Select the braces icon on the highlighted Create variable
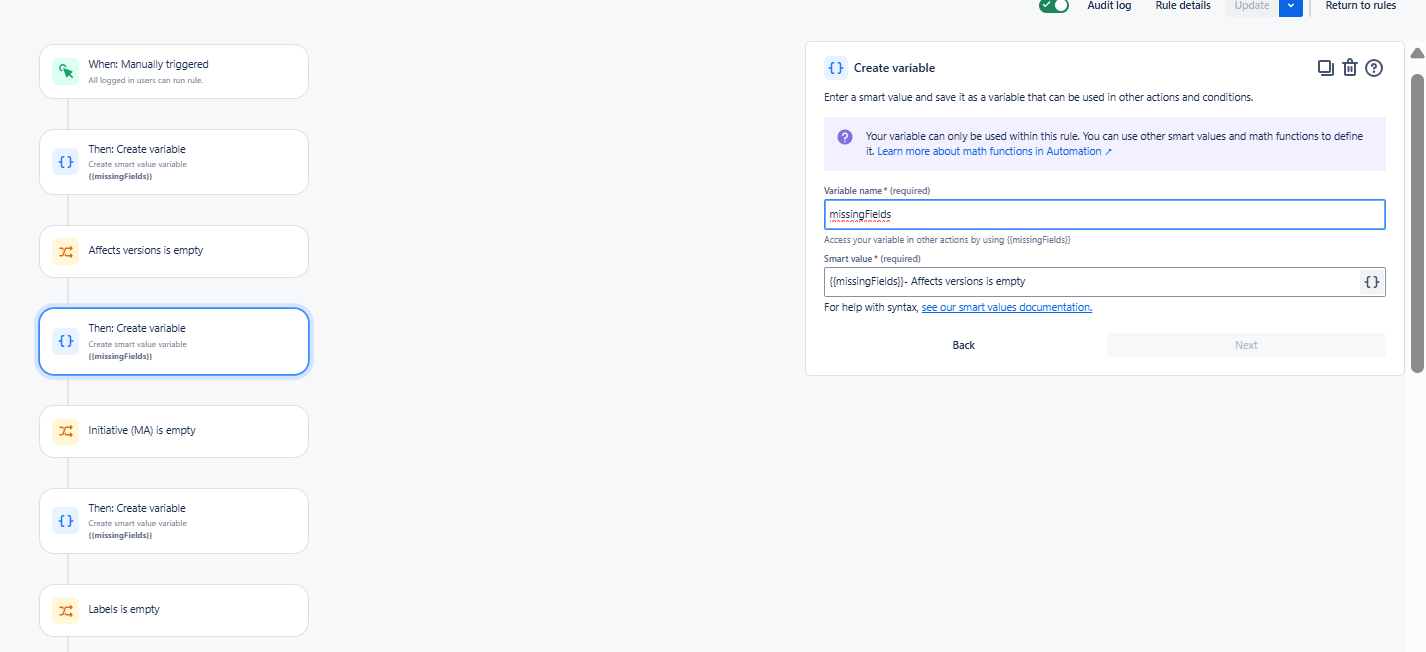1426x652 pixels. pos(64,340)
